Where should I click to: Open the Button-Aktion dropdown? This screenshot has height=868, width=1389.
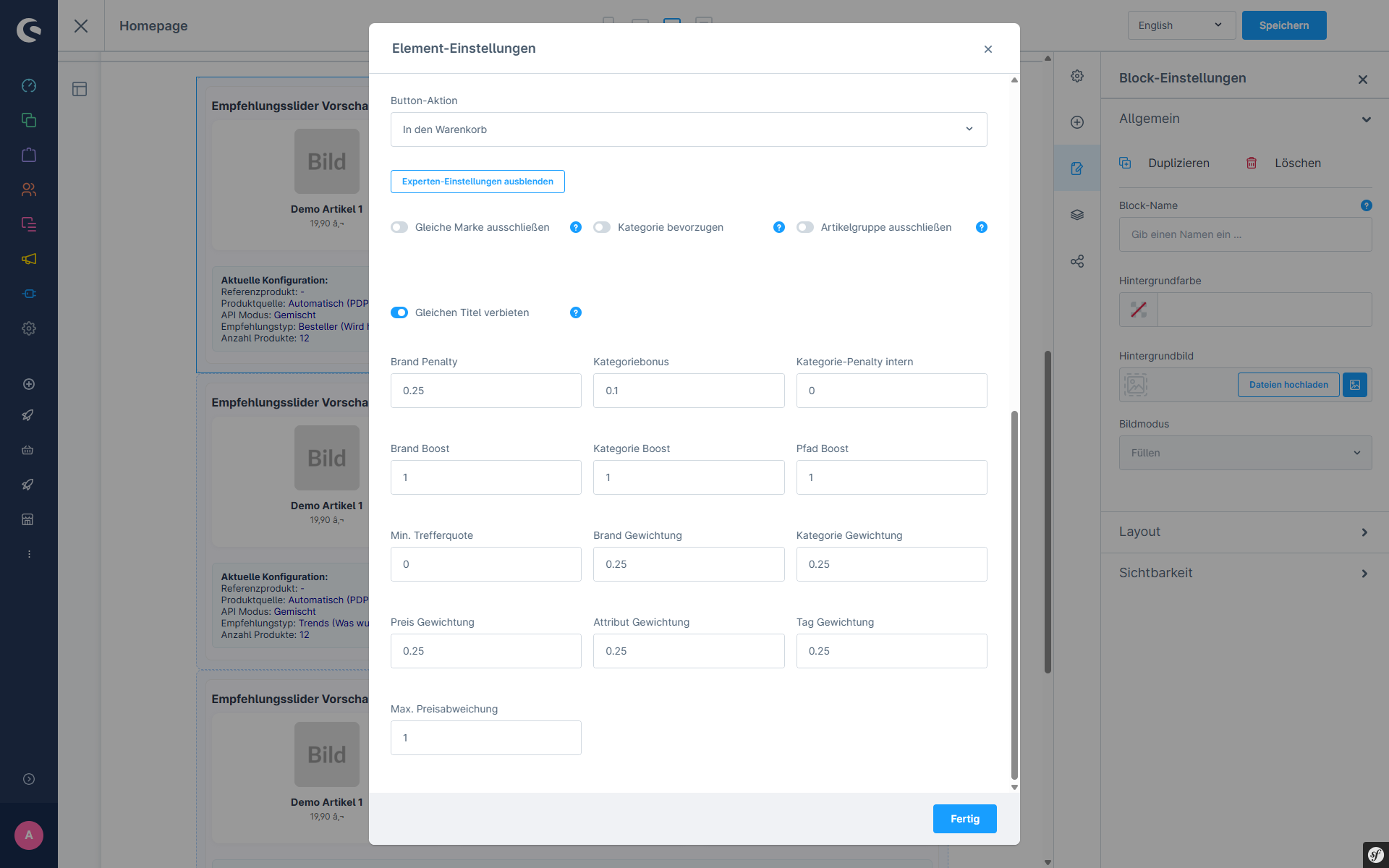689,129
